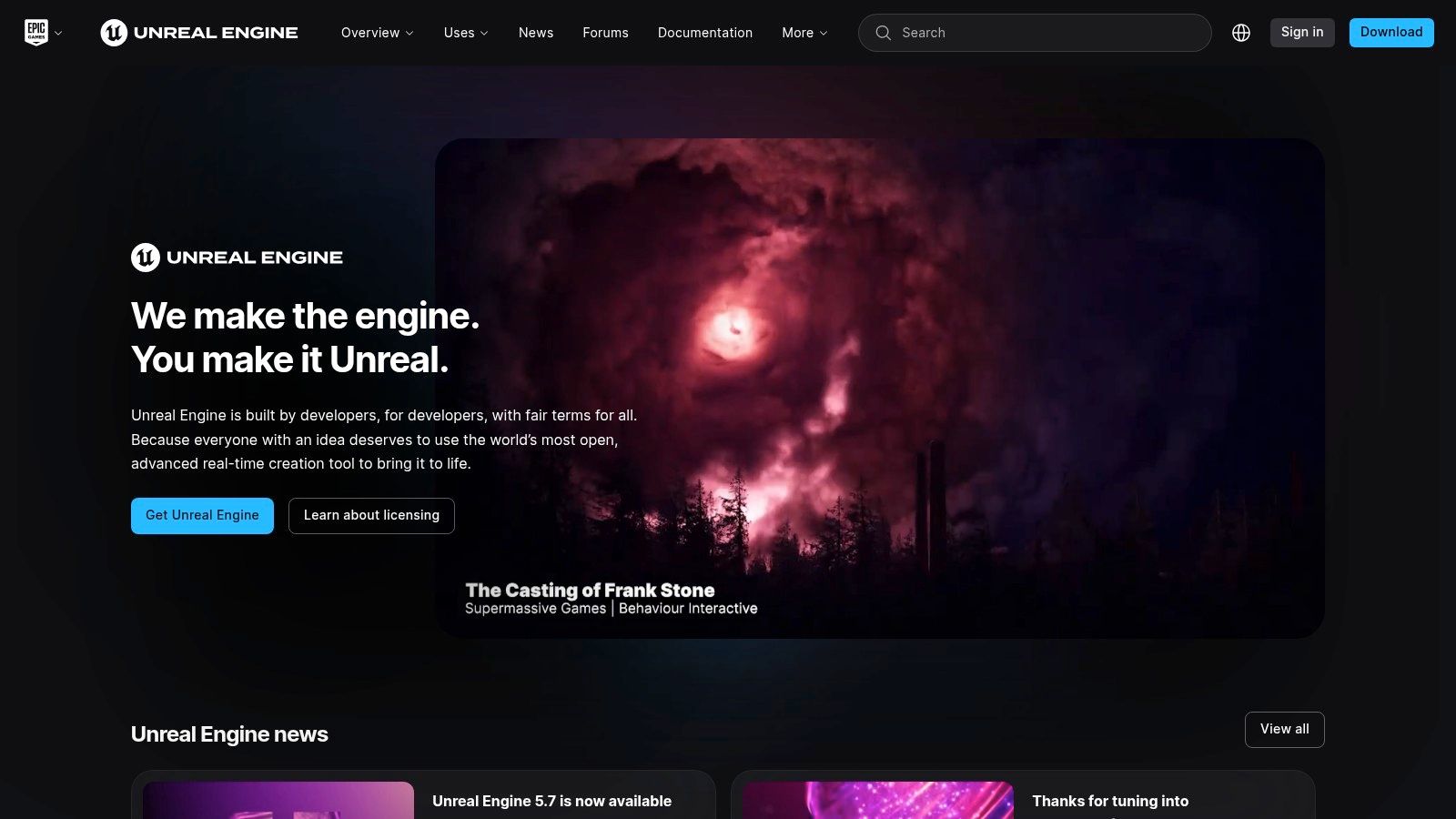1456x819 pixels.
Task: Select Get Unreal Engine
Action: click(201, 515)
